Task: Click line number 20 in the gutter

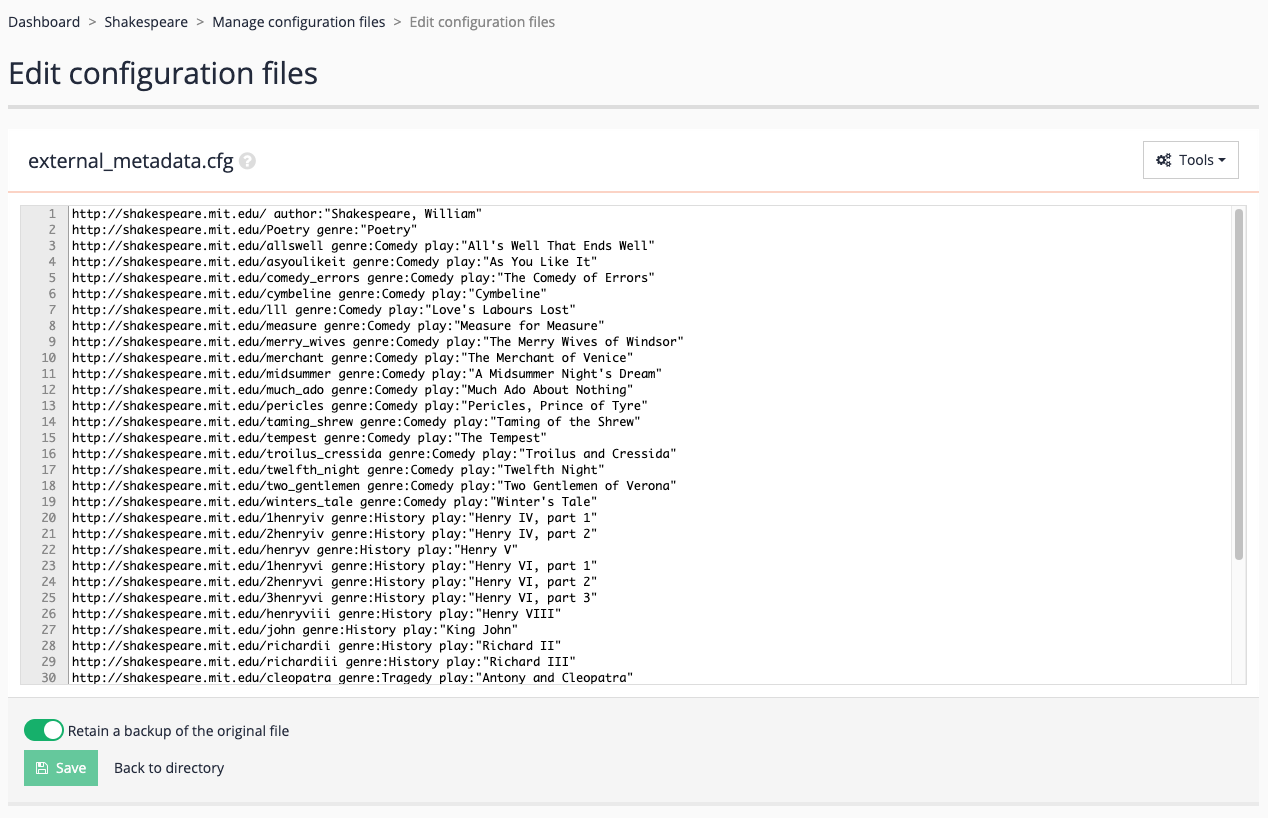Action: [49, 518]
